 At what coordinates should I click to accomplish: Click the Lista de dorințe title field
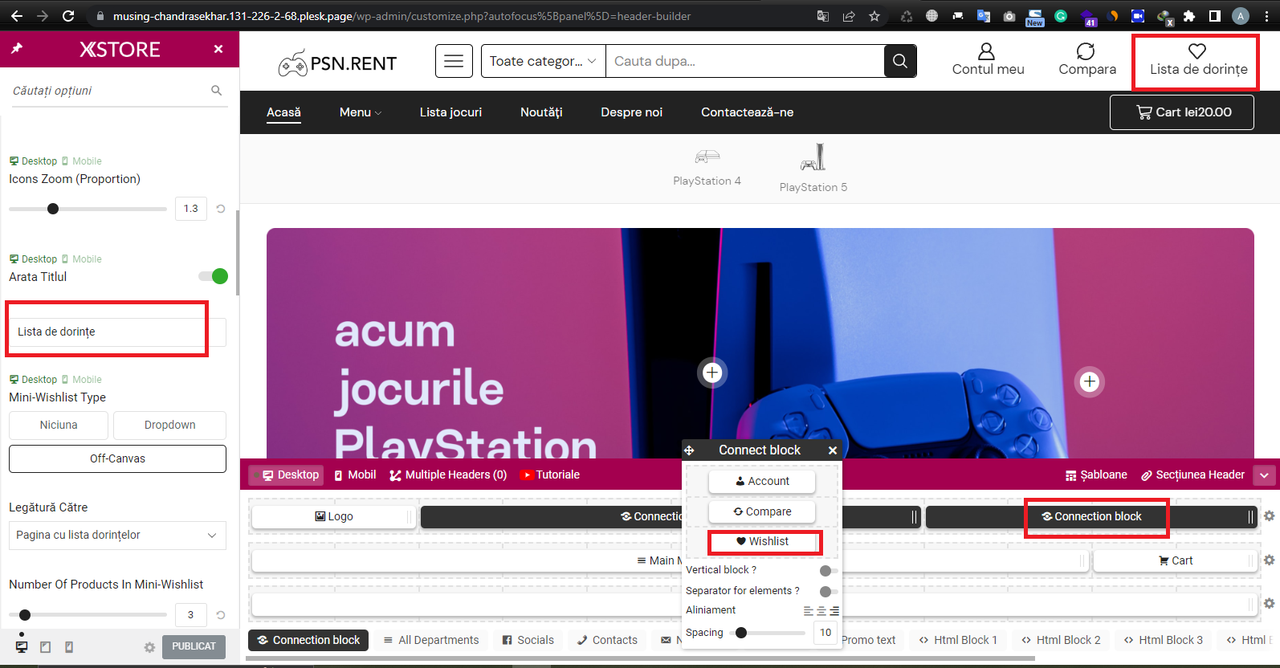coord(118,332)
